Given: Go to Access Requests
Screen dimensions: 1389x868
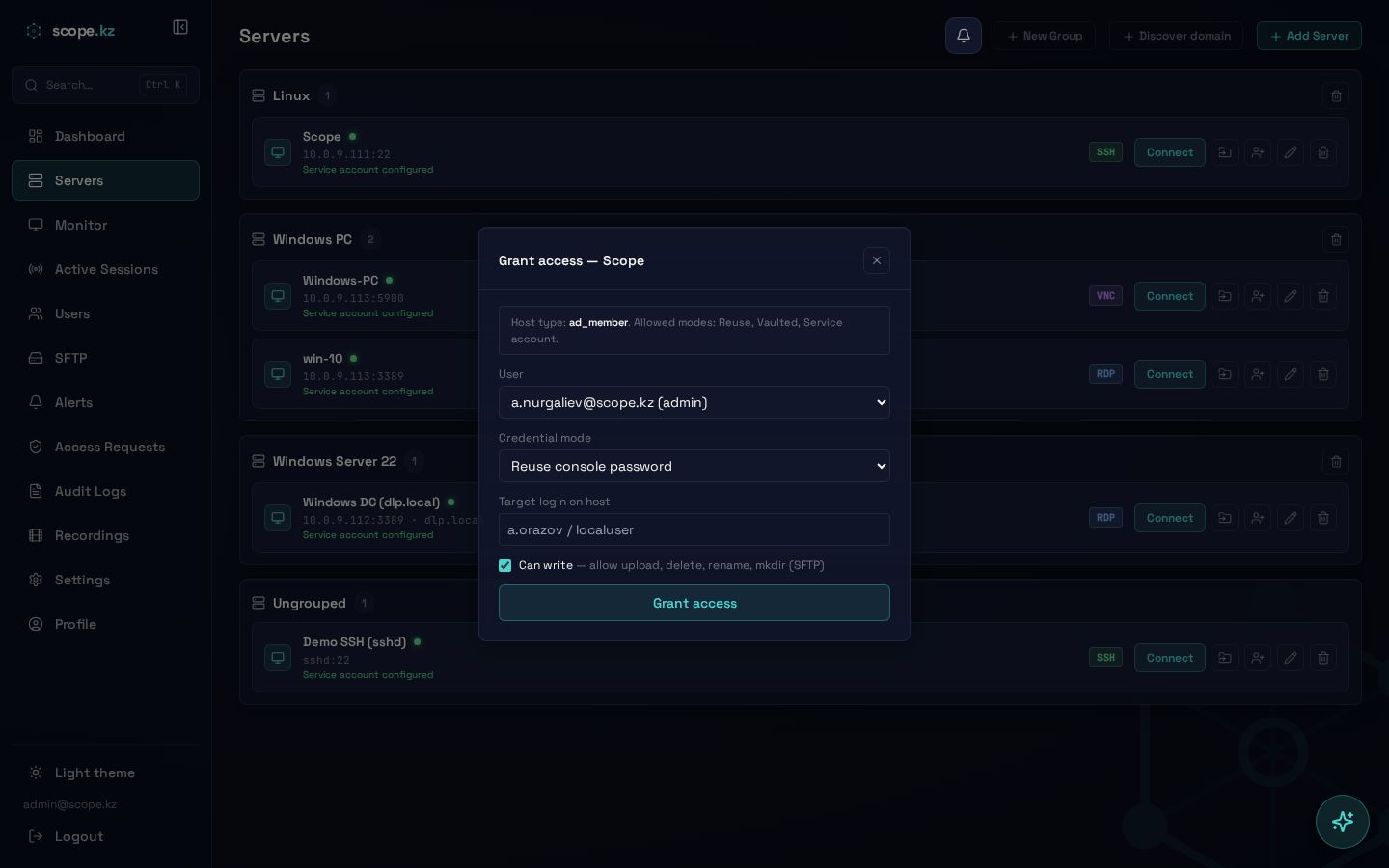Looking at the screenshot, I should pos(105,447).
